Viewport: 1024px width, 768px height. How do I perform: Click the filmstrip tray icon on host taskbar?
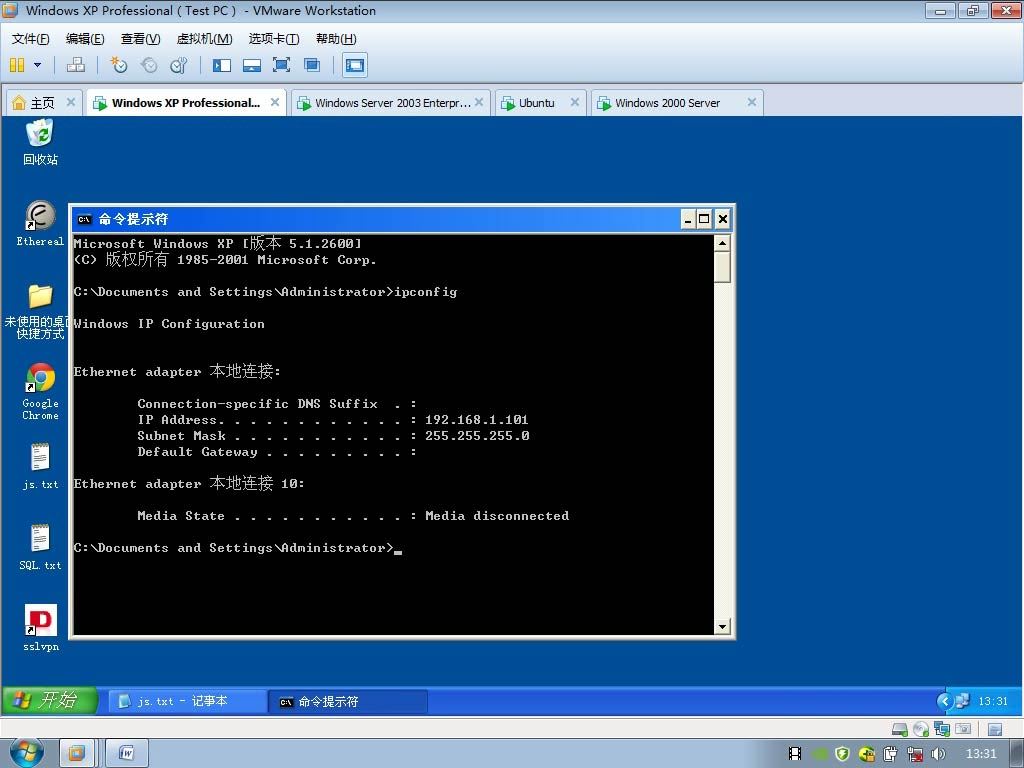(x=795, y=754)
